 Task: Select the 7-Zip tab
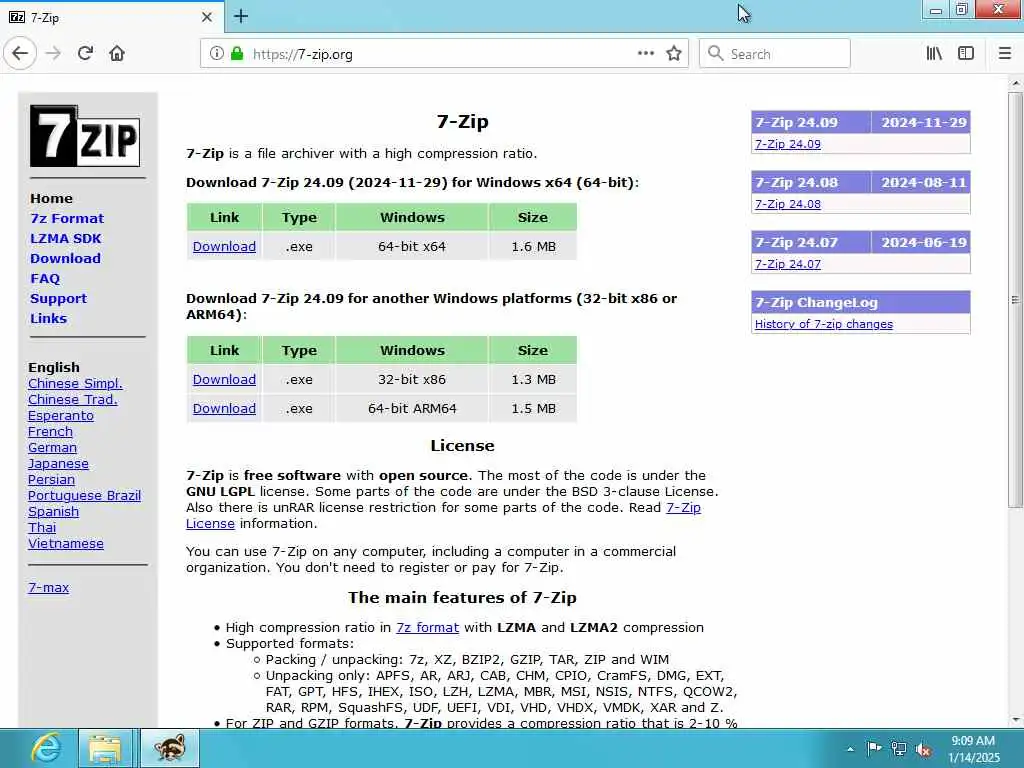tap(111, 17)
